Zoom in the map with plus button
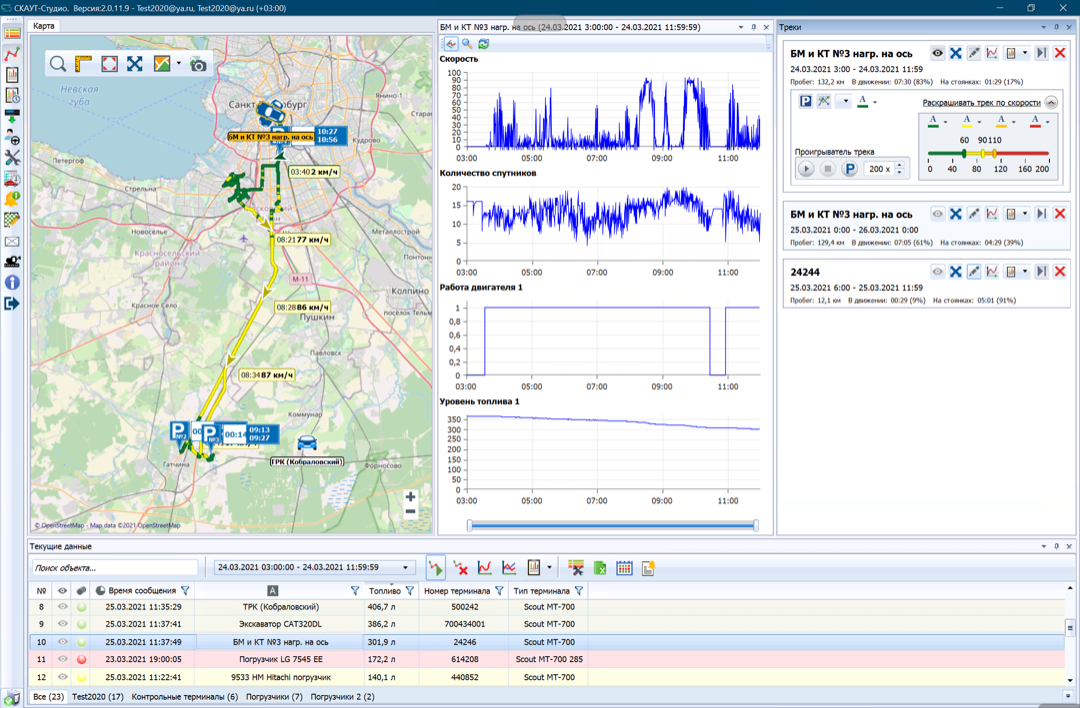This screenshot has height=708, width=1080. click(x=411, y=497)
